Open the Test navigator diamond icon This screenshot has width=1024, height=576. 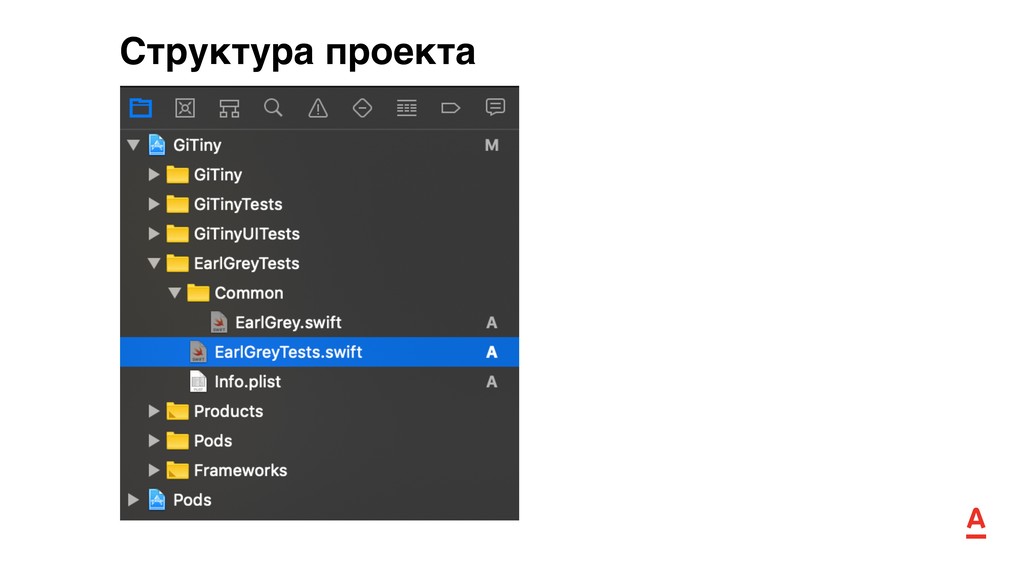point(362,108)
